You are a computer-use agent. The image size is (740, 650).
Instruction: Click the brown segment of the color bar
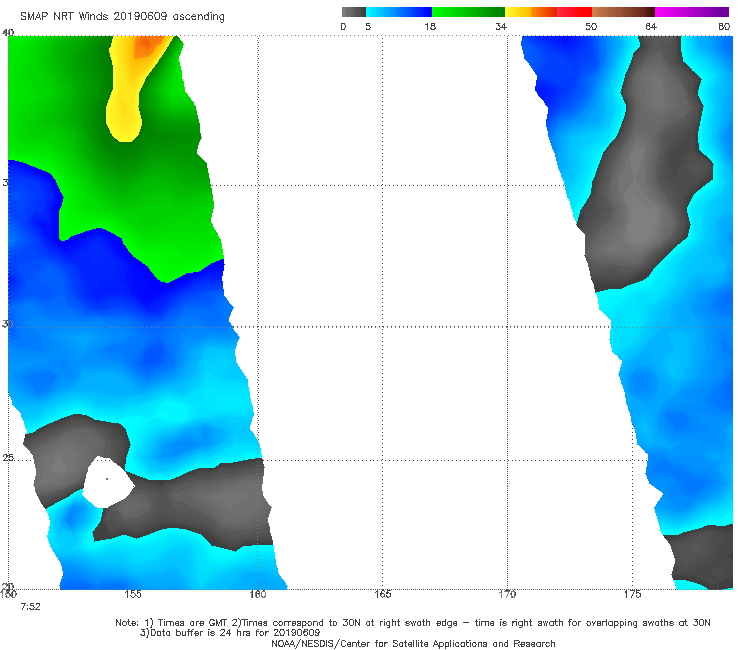pyautogui.click(x=623, y=12)
